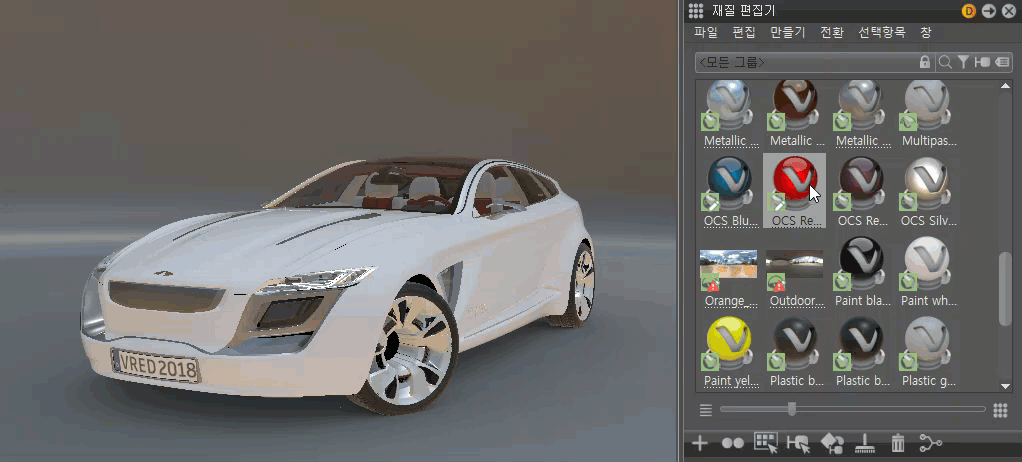The height and width of the screenshot is (462, 1022).
Task: Open the 전환 menu
Action: coord(832,32)
